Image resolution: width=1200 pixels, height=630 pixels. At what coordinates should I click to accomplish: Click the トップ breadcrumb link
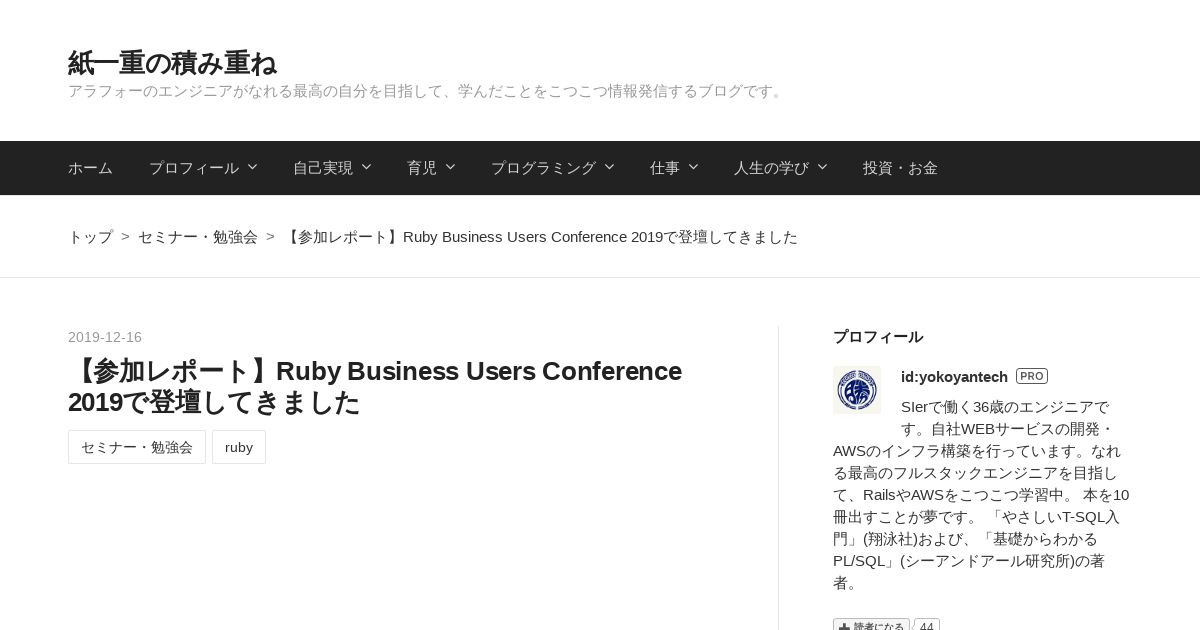pyautogui.click(x=90, y=237)
